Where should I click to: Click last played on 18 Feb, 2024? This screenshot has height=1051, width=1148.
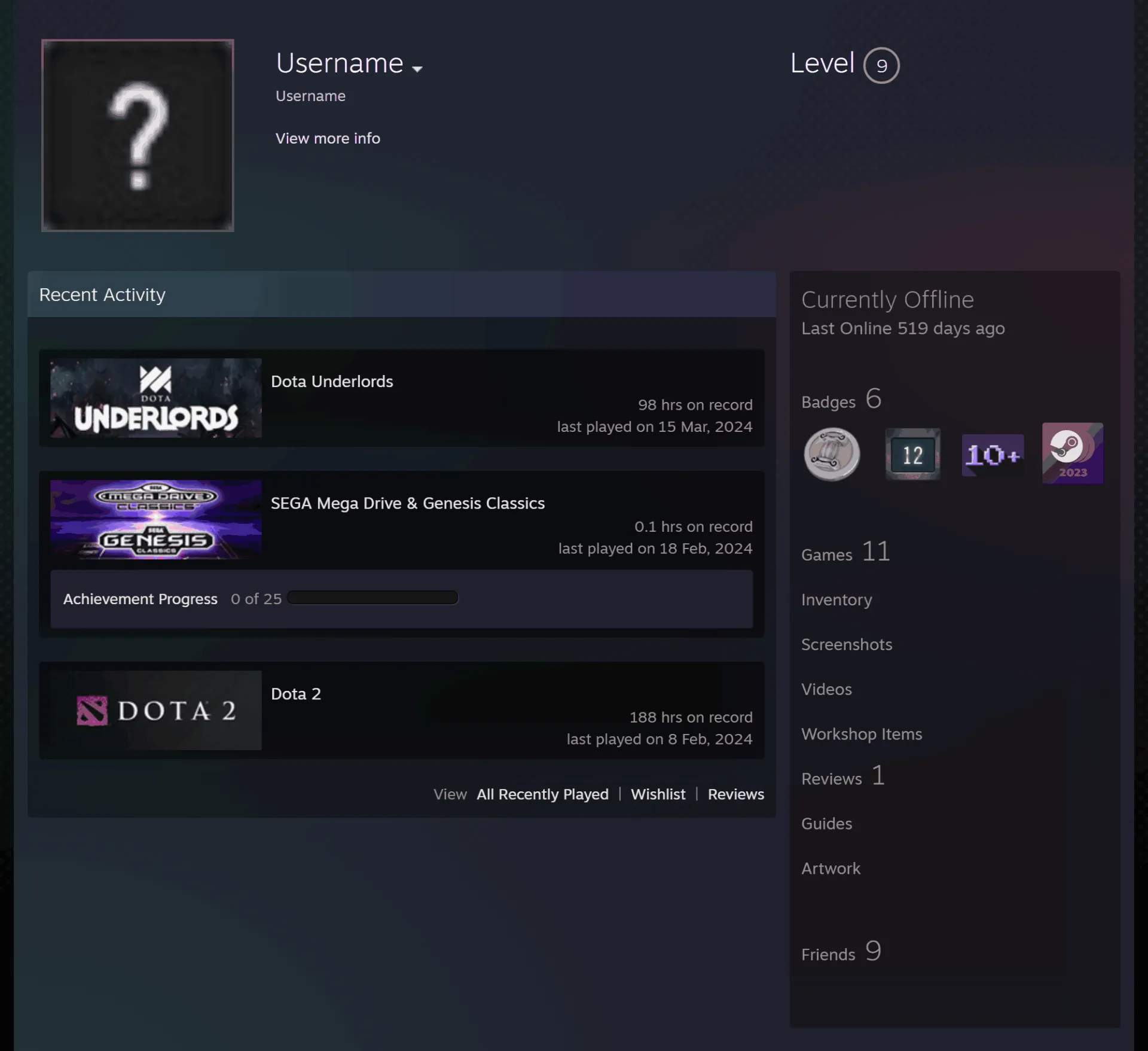(x=655, y=549)
